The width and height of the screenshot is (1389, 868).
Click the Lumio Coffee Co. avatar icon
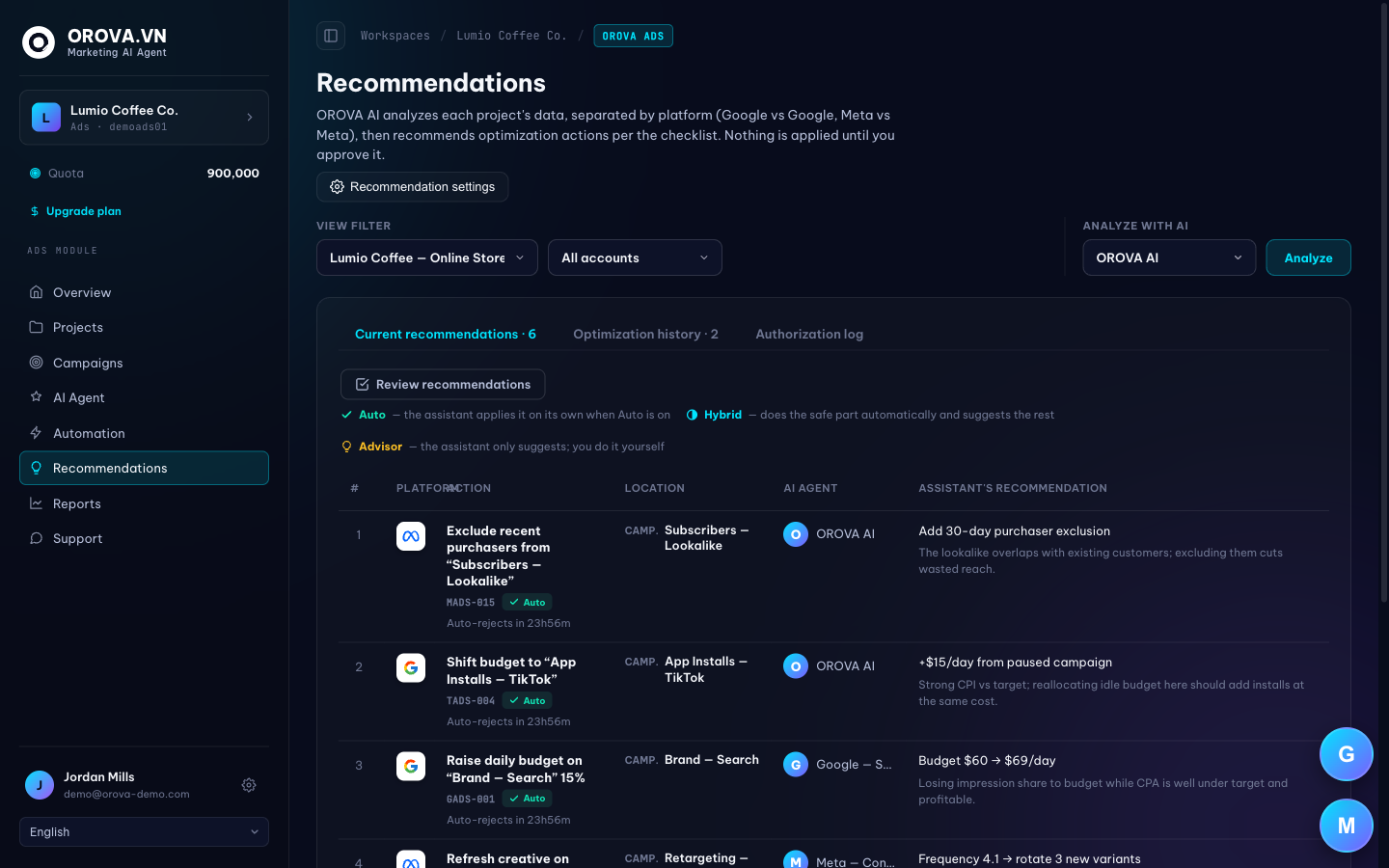[x=45, y=118]
